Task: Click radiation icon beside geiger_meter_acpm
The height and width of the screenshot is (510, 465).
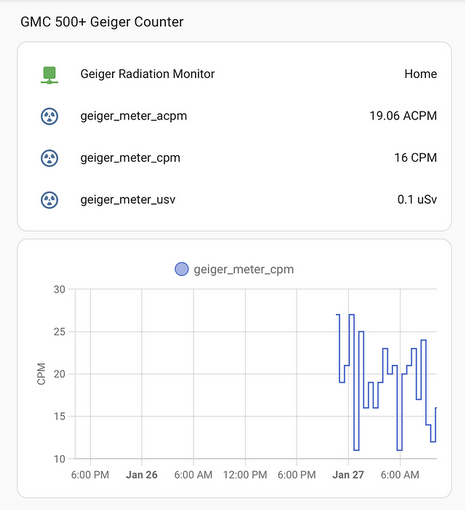Action: pos(49,116)
